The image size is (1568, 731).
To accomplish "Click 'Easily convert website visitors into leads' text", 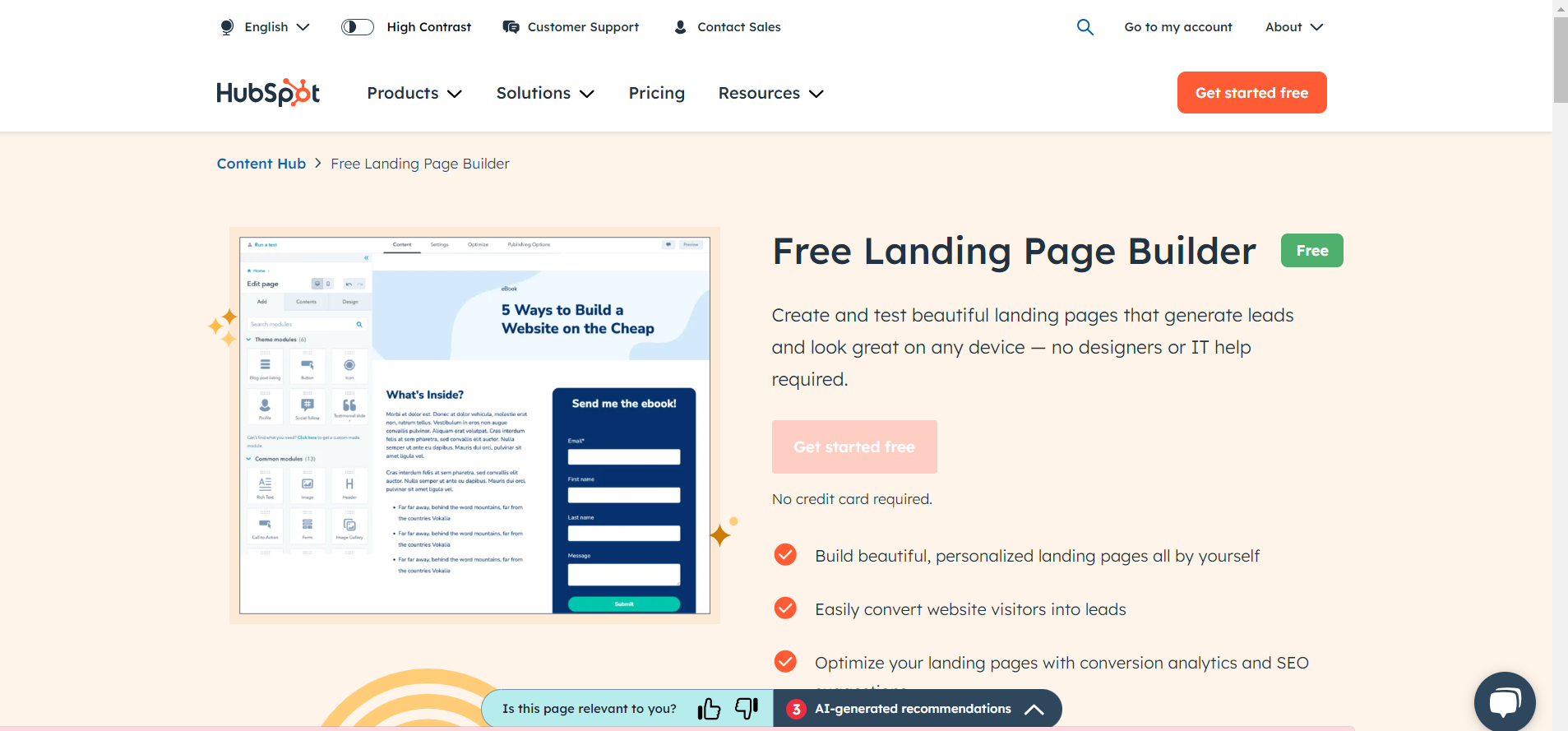I will pyautogui.click(x=970, y=609).
